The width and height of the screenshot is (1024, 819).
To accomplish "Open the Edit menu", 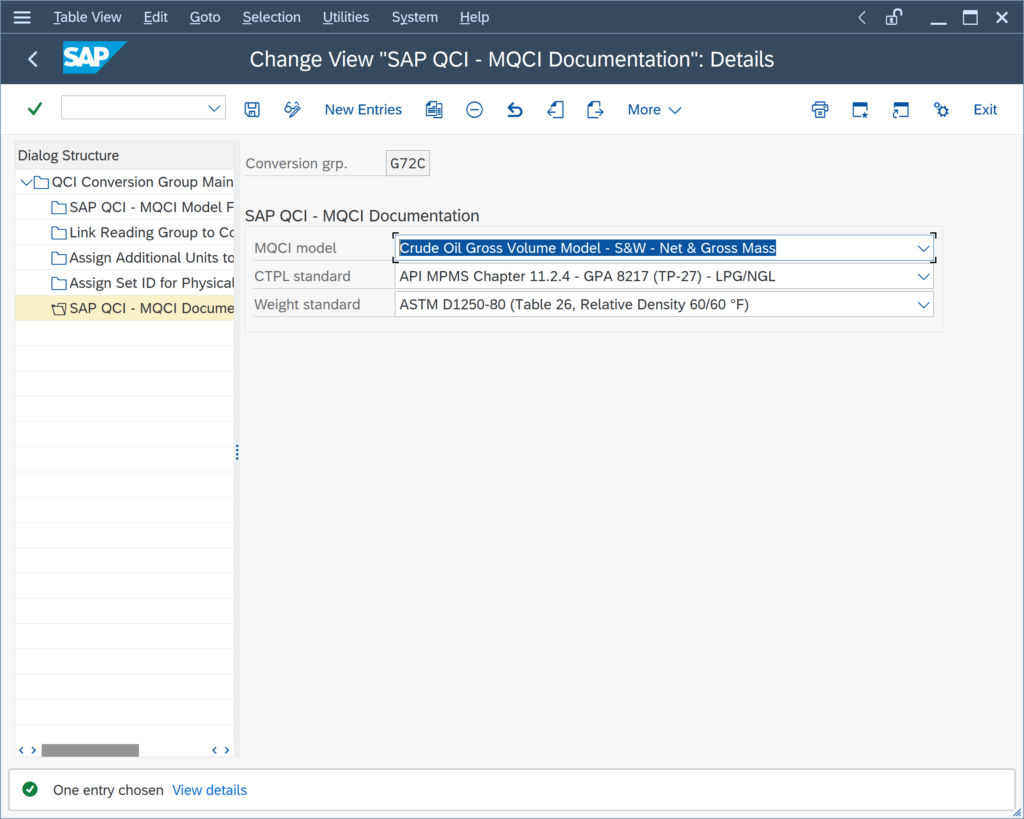I will pos(155,18).
